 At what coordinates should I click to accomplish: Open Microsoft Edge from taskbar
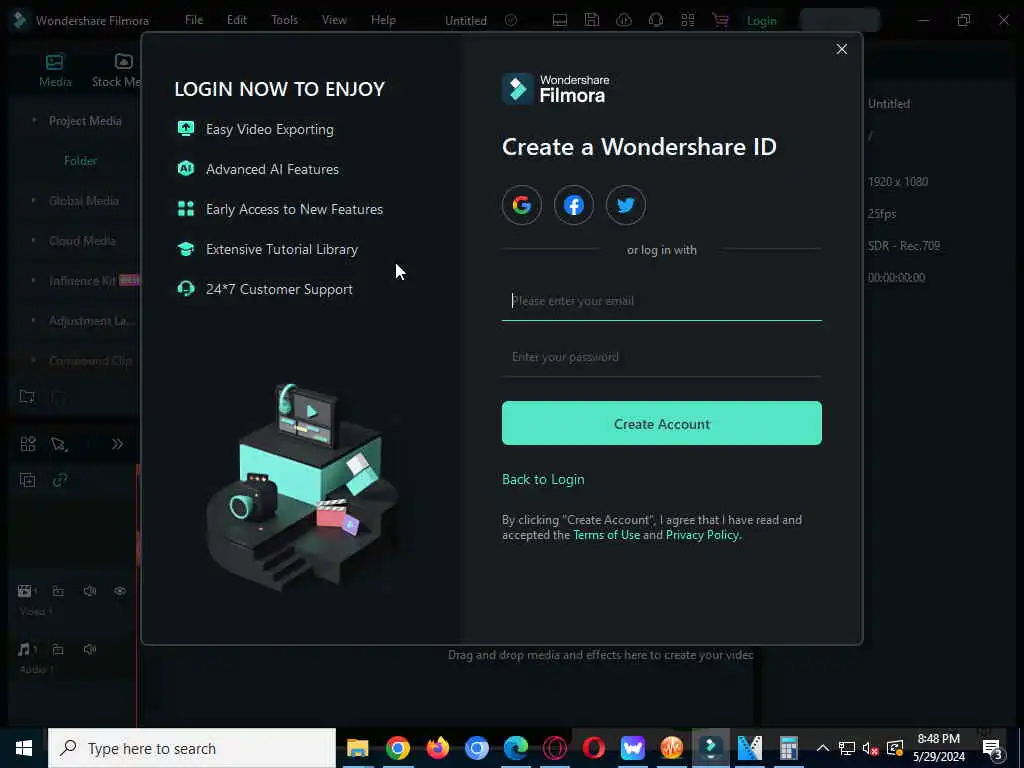pyautogui.click(x=515, y=748)
